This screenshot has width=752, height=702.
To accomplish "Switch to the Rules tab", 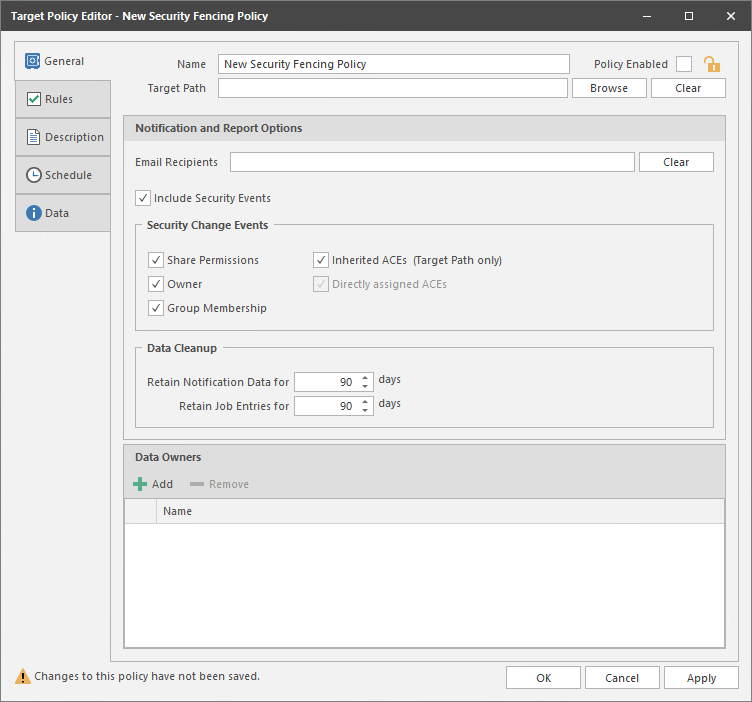I will click(x=63, y=99).
